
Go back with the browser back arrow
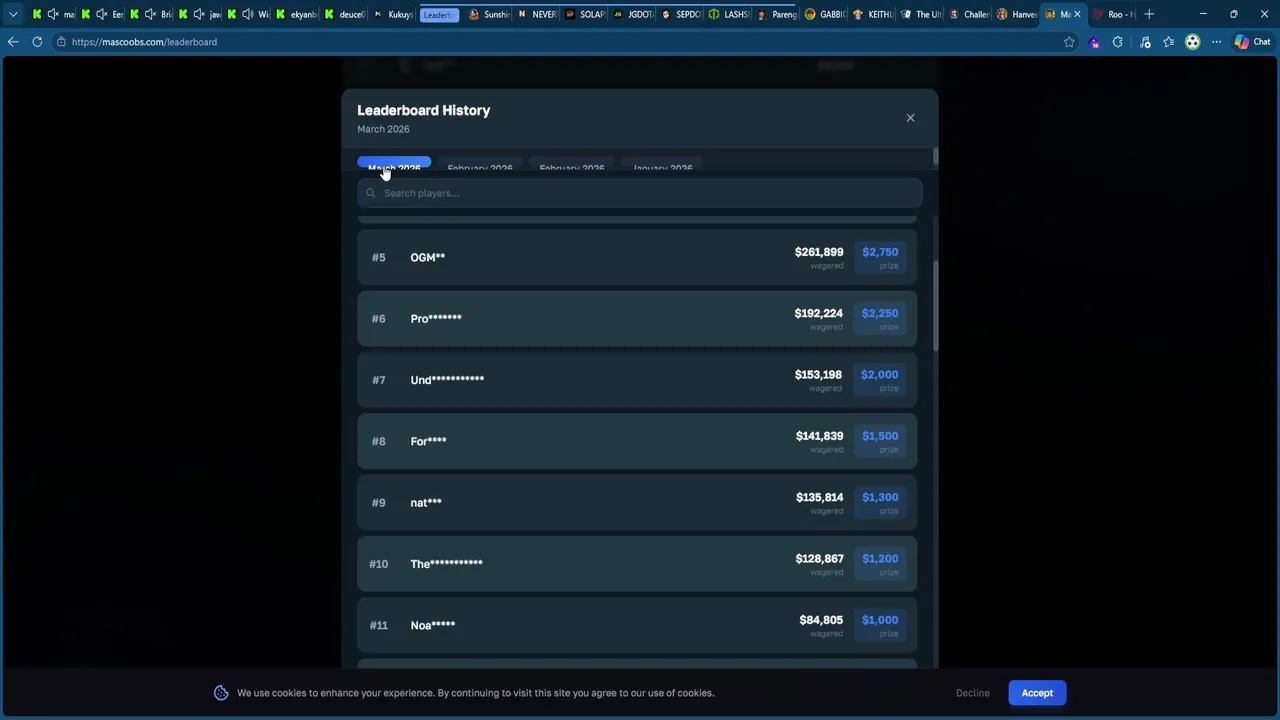[13, 42]
